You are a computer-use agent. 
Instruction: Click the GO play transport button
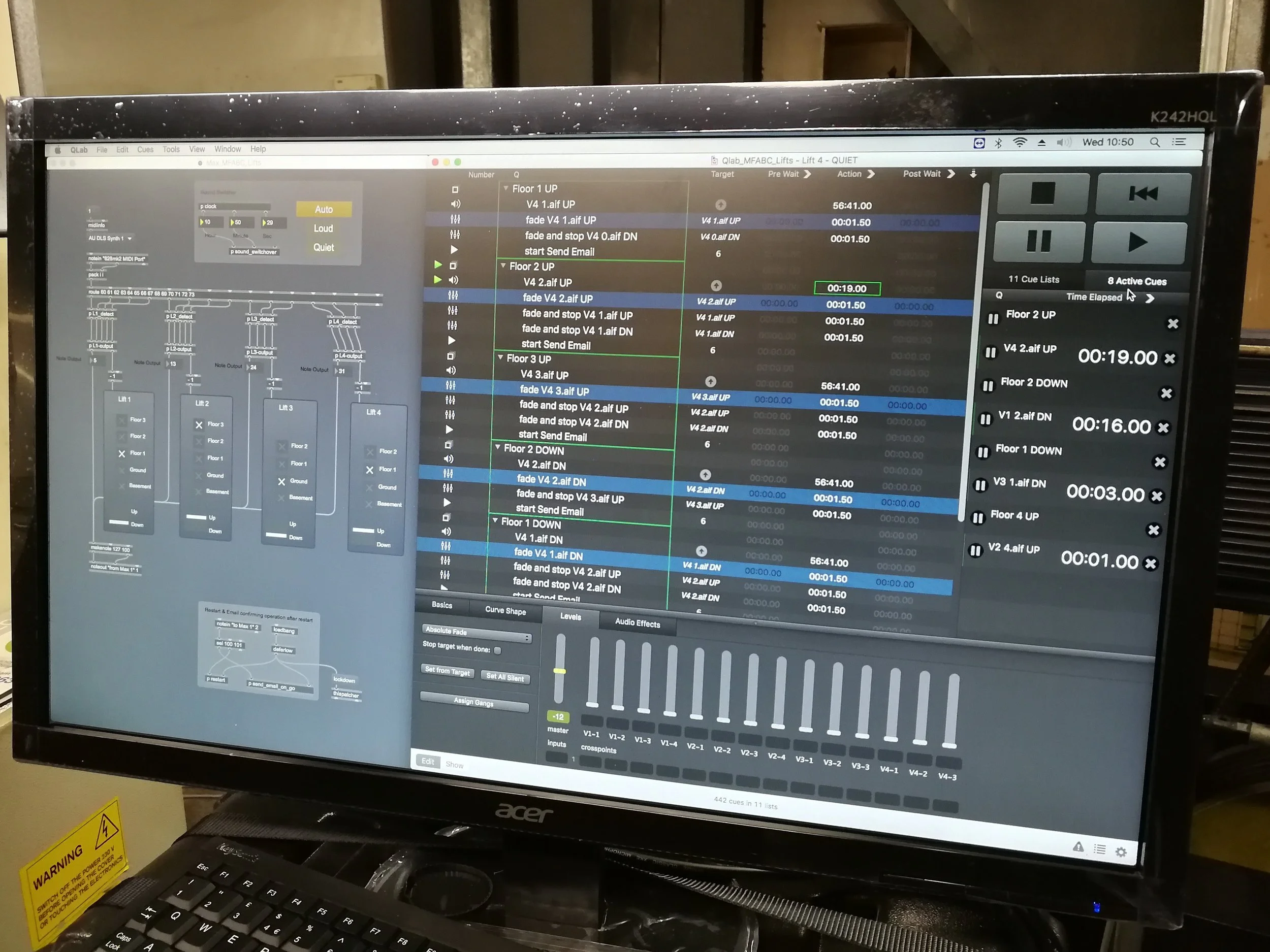point(1138,242)
